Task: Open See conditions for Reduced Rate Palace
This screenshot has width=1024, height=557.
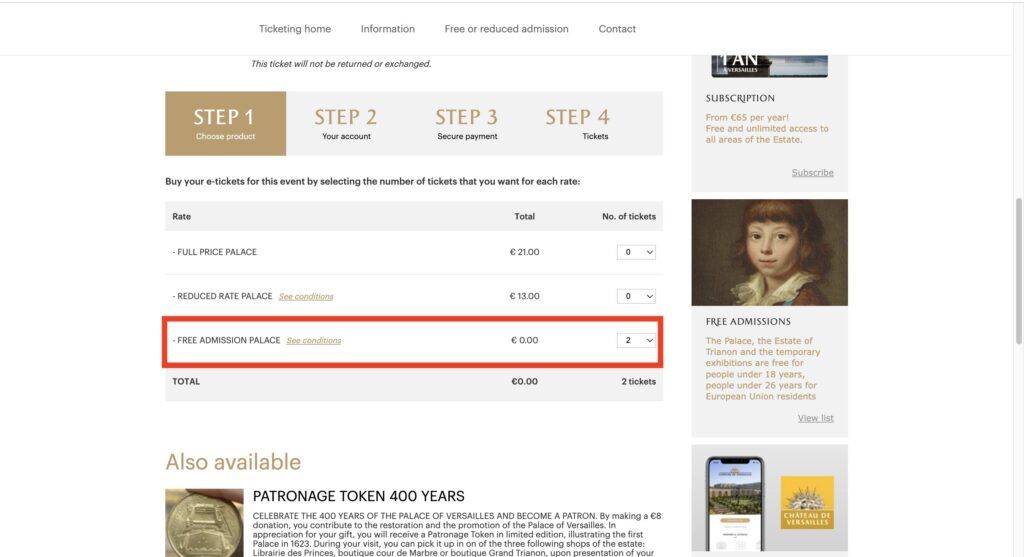Action: [x=306, y=297]
